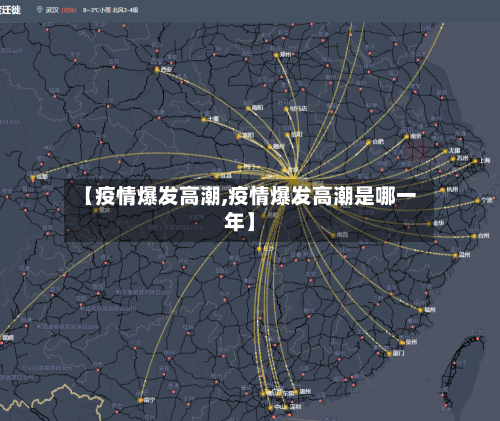500x421 pixels.
Task: Select the 福州 city marker
Action: (x=420, y=310)
